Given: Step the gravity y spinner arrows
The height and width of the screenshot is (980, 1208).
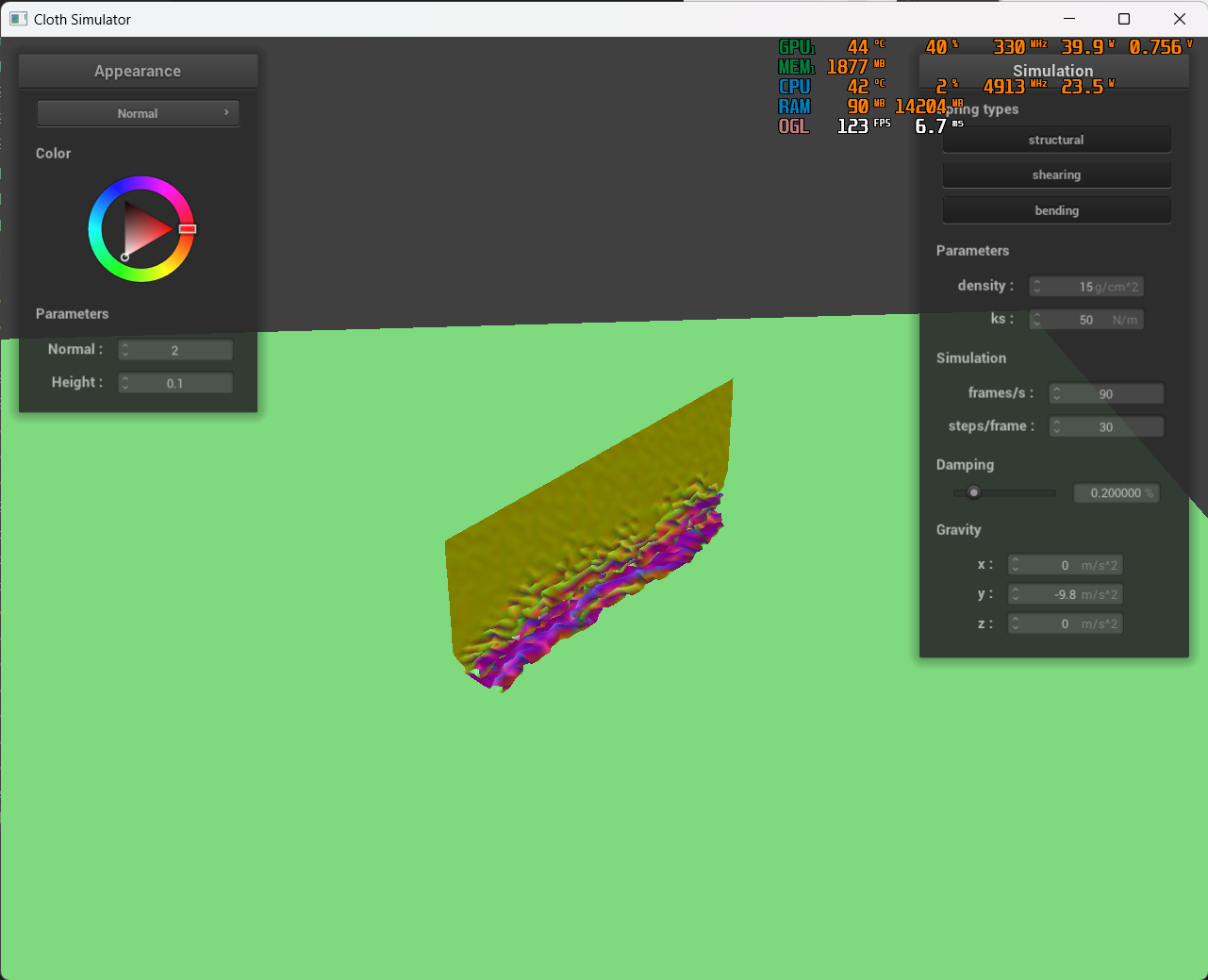Looking at the screenshot, I should click(x=1015, y=594).
